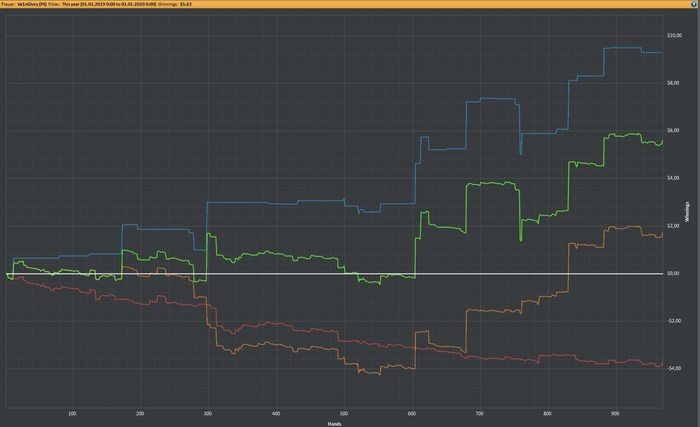
Task: Click the red line's end near -$4,00
Action: point(661,364)
